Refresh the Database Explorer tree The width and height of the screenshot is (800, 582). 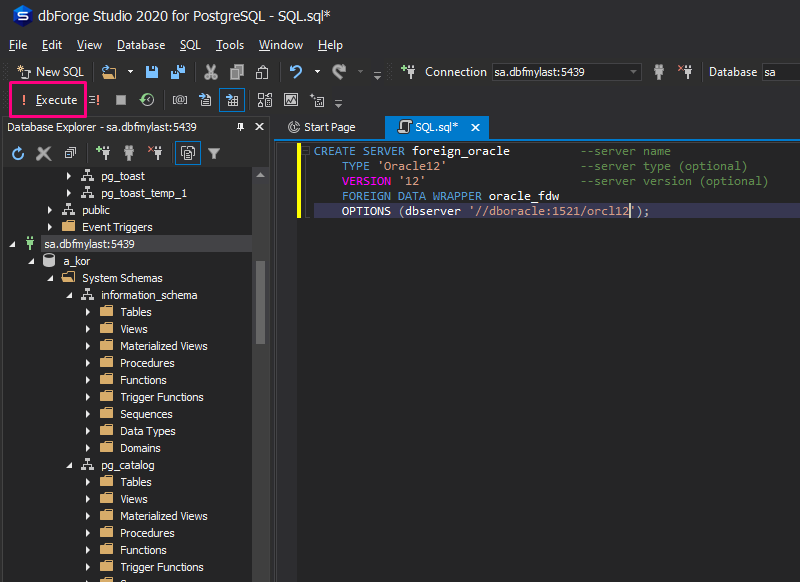coord(18,153)
